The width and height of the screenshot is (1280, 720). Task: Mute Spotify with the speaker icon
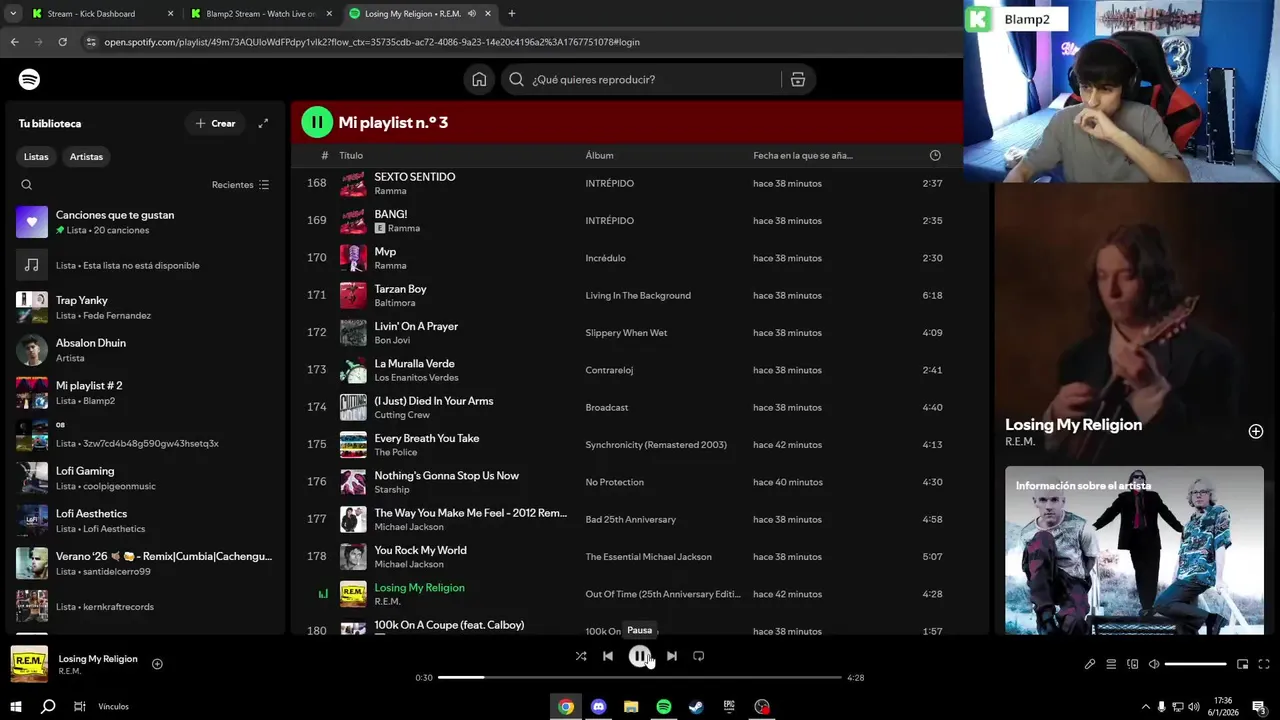(x=1154, y=664)
